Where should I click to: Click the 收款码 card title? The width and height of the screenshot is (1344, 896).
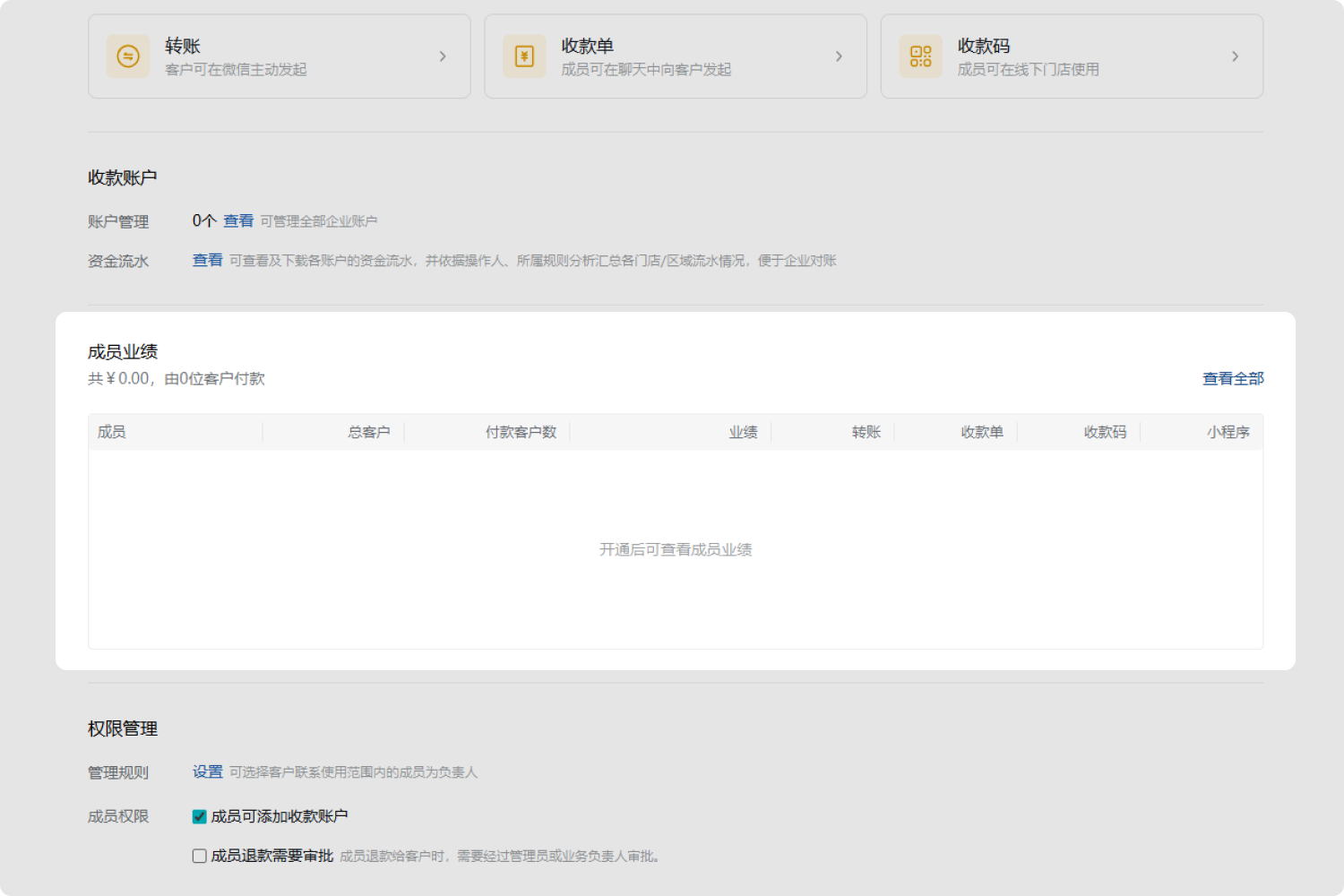click(984, 46)
